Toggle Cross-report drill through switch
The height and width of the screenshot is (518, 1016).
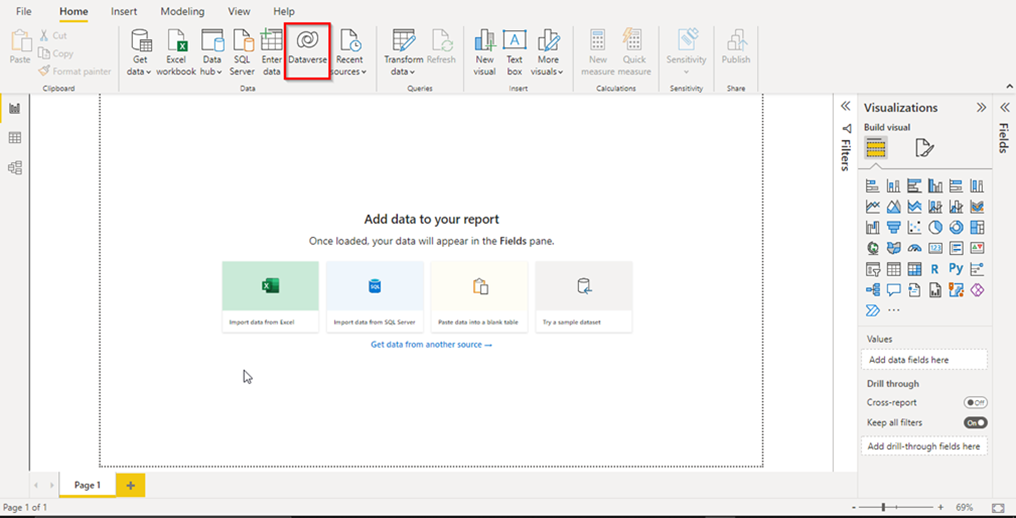pos(975,402)
